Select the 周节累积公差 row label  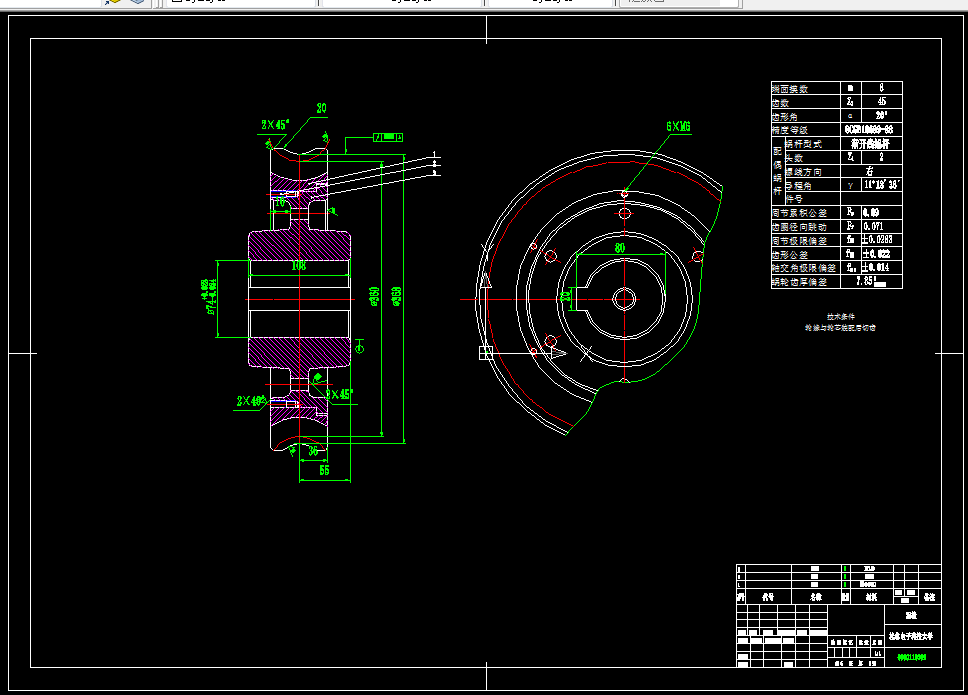(x=799, y=213)
